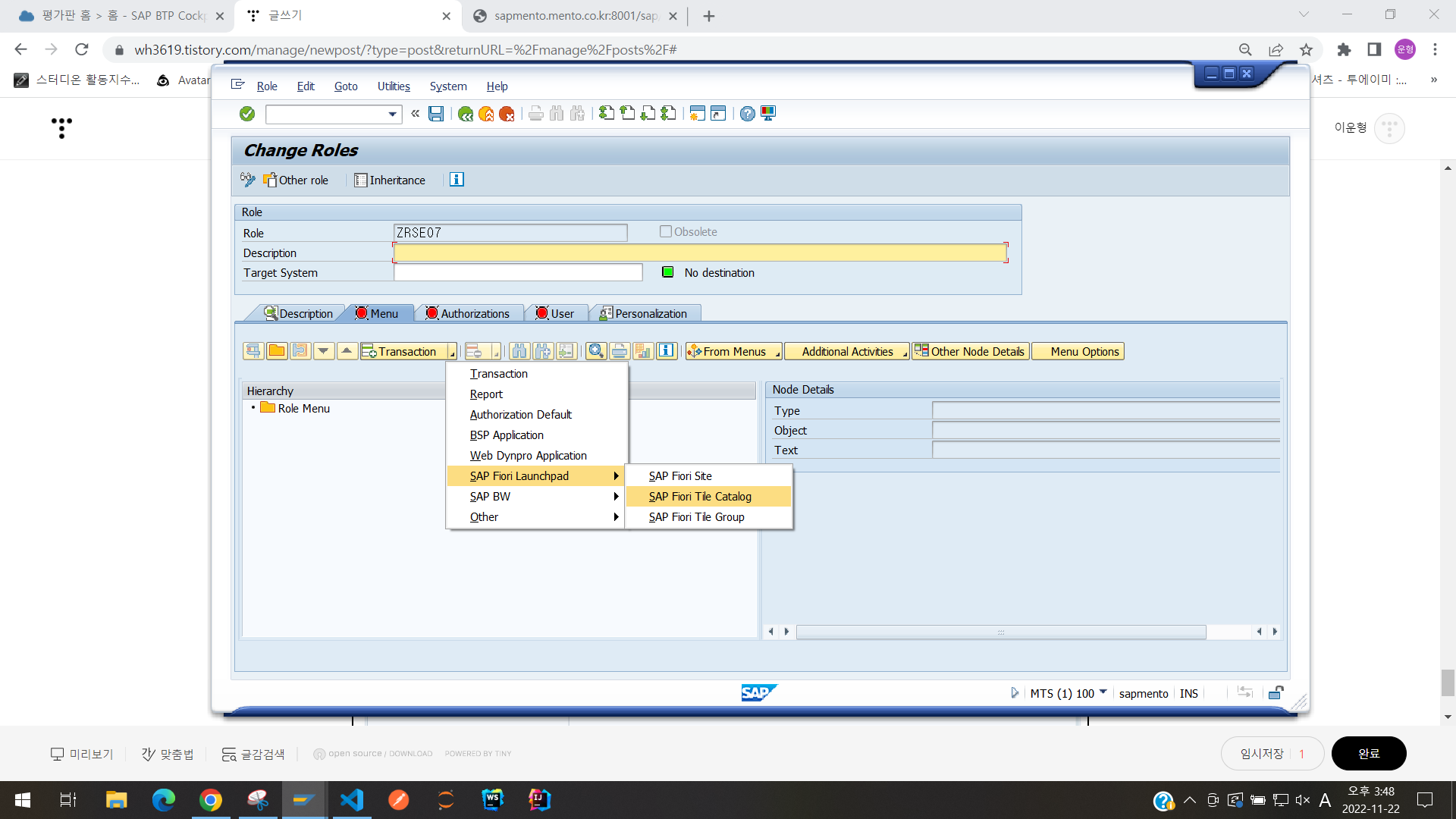Image resolution: width=1456 pixels, height=819 pixels.
Task: Click the Customize Local Layout monitor icon
Action: [768, 114]
